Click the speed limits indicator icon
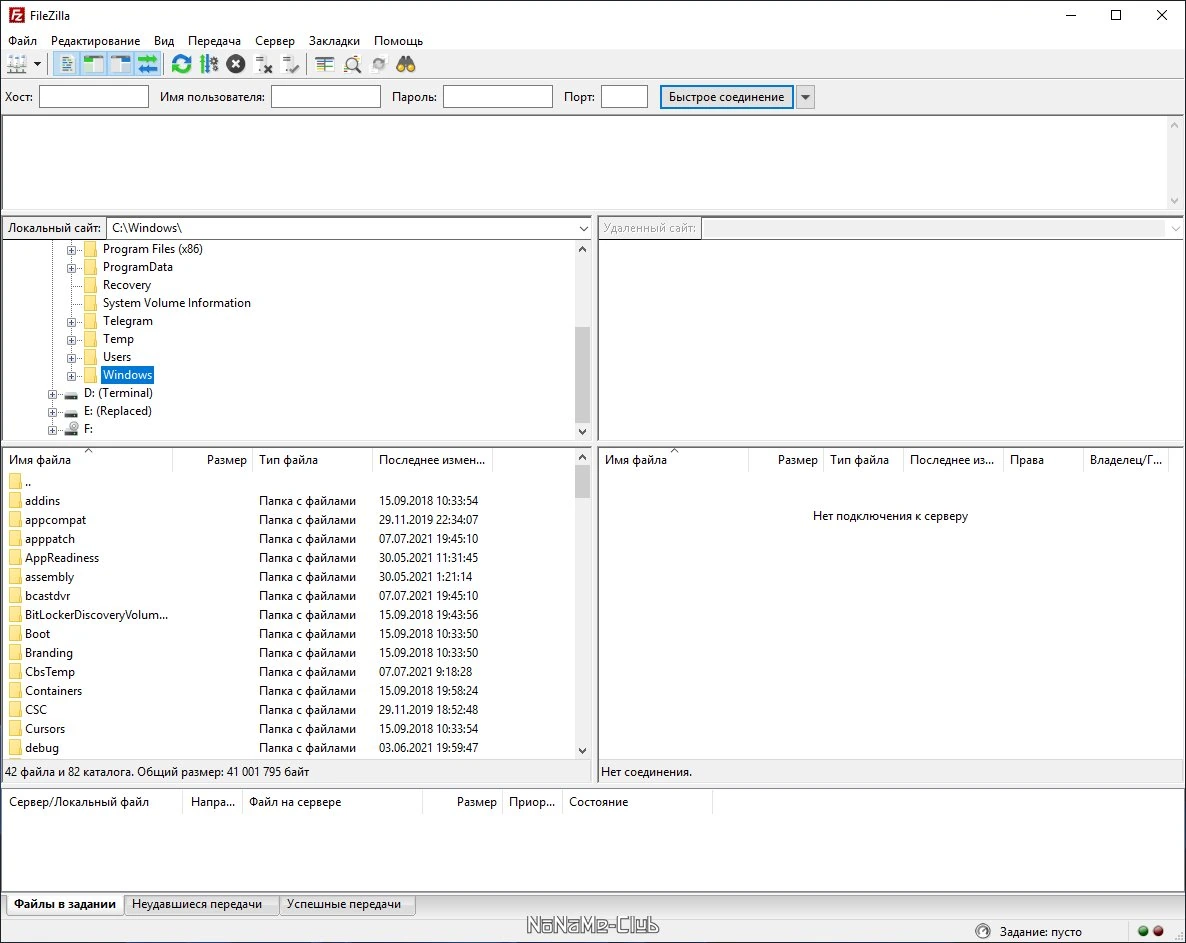This screenshot has width=1186, height=943. pos(983,931)
